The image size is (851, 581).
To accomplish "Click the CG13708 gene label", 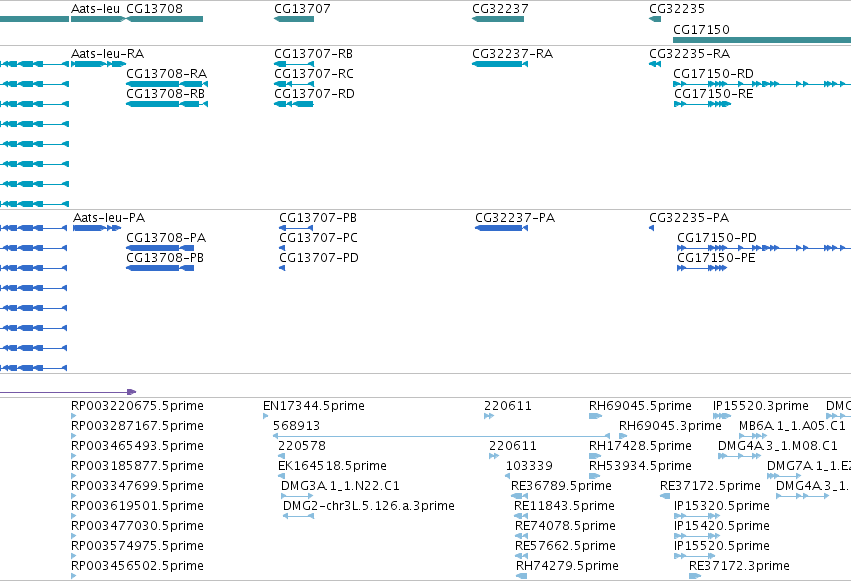I will 154,9.
